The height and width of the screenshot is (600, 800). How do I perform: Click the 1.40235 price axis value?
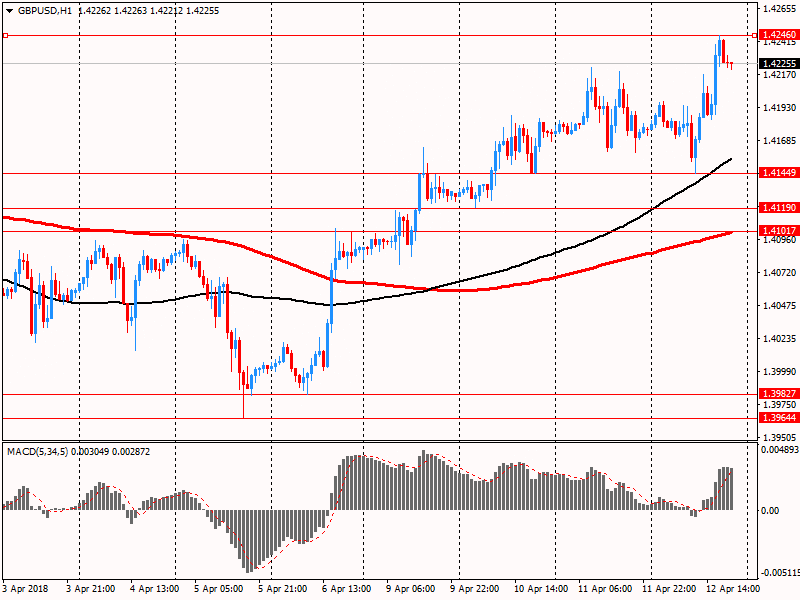point(780,338)
